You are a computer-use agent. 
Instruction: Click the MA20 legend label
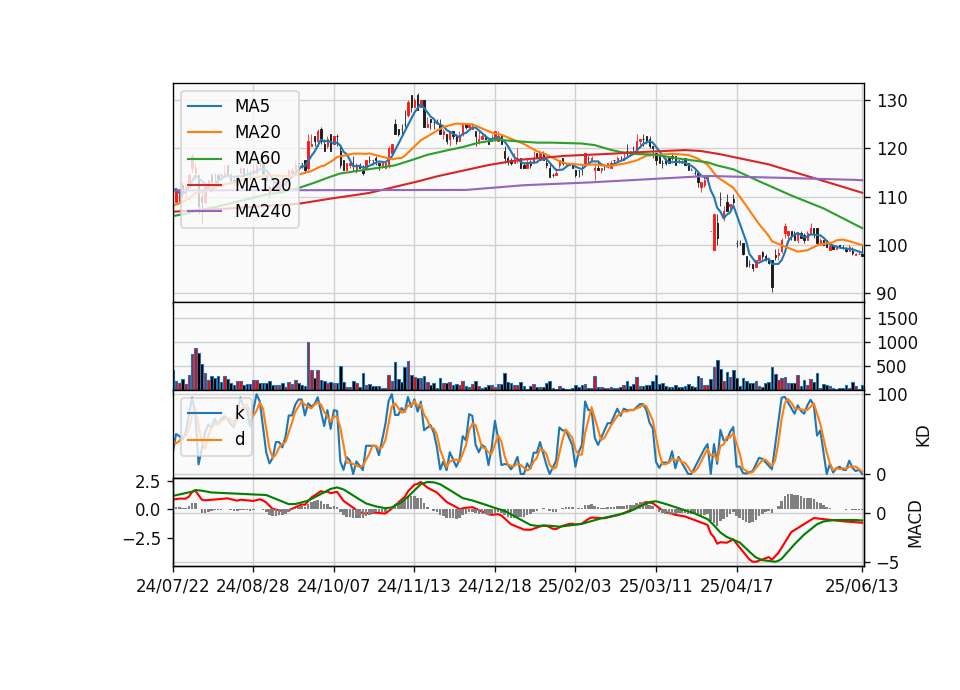pyautogui.click(x=258, y=132)
